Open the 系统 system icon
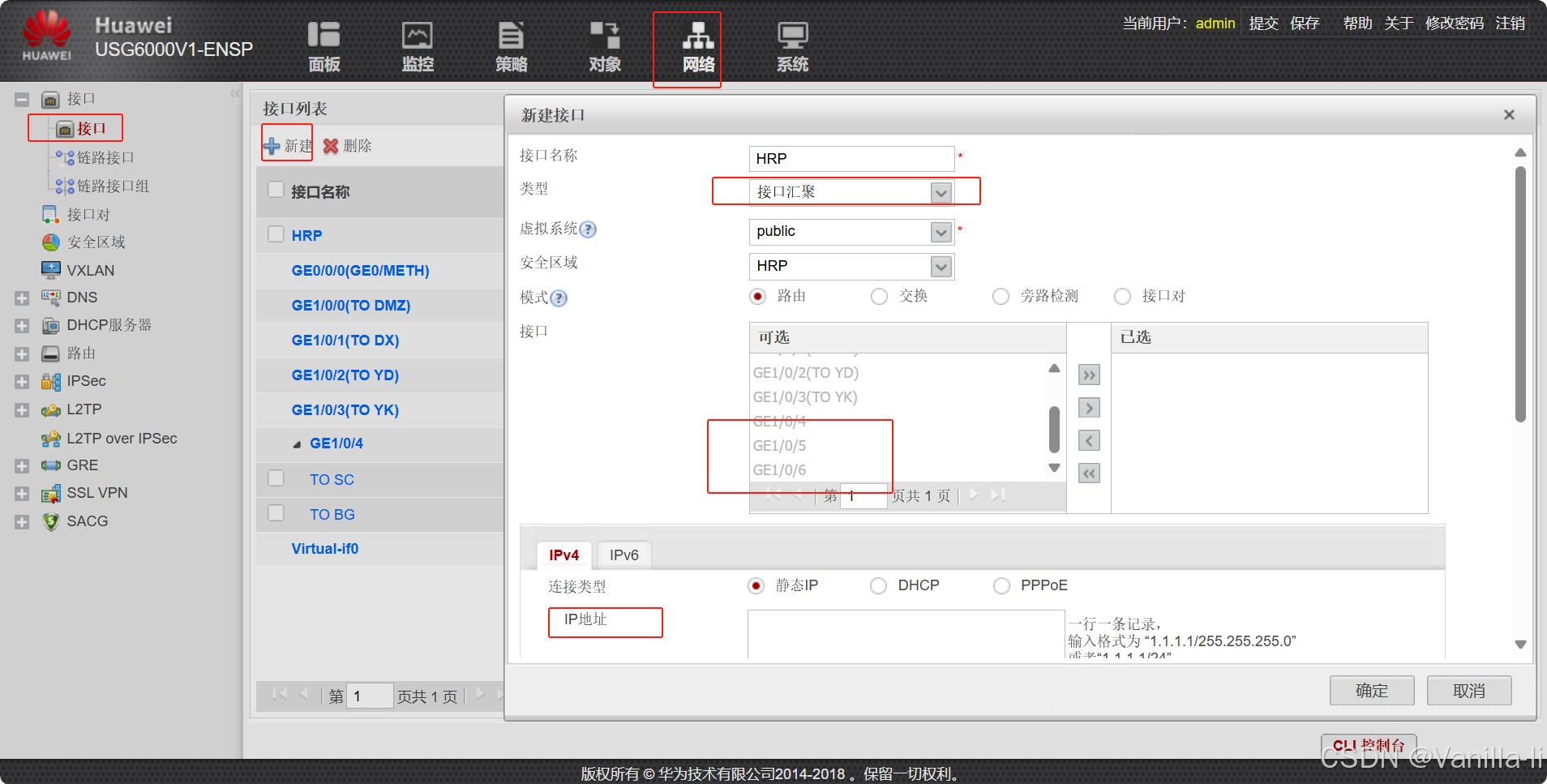Image resolution: width=1547 pixels, height=784 pixels. coord(792,47)
